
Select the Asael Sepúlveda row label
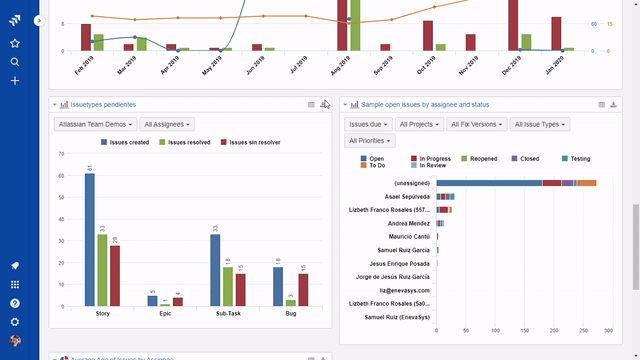[407, 197]
